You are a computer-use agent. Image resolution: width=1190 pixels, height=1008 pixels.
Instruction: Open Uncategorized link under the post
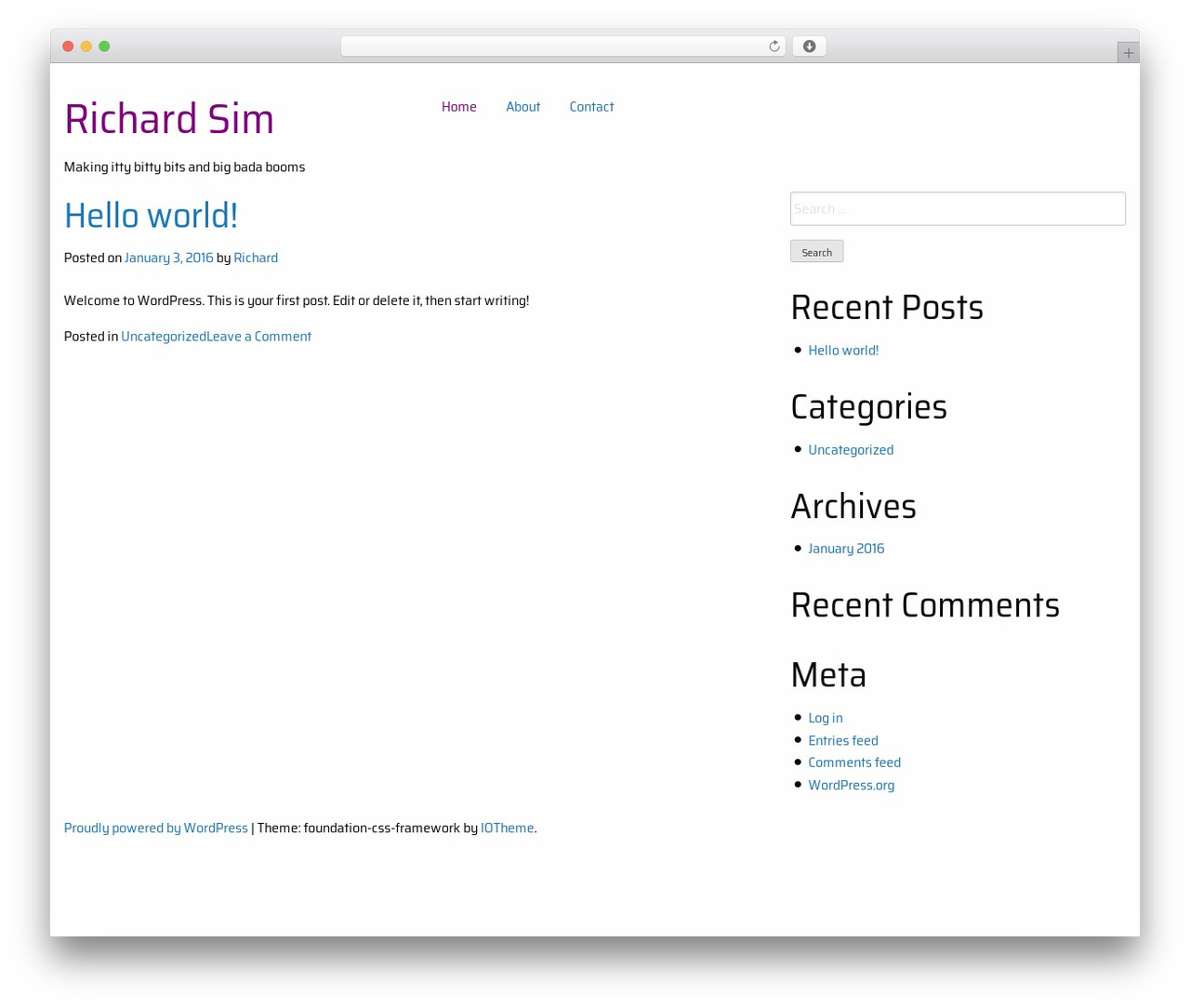(164, 337)
